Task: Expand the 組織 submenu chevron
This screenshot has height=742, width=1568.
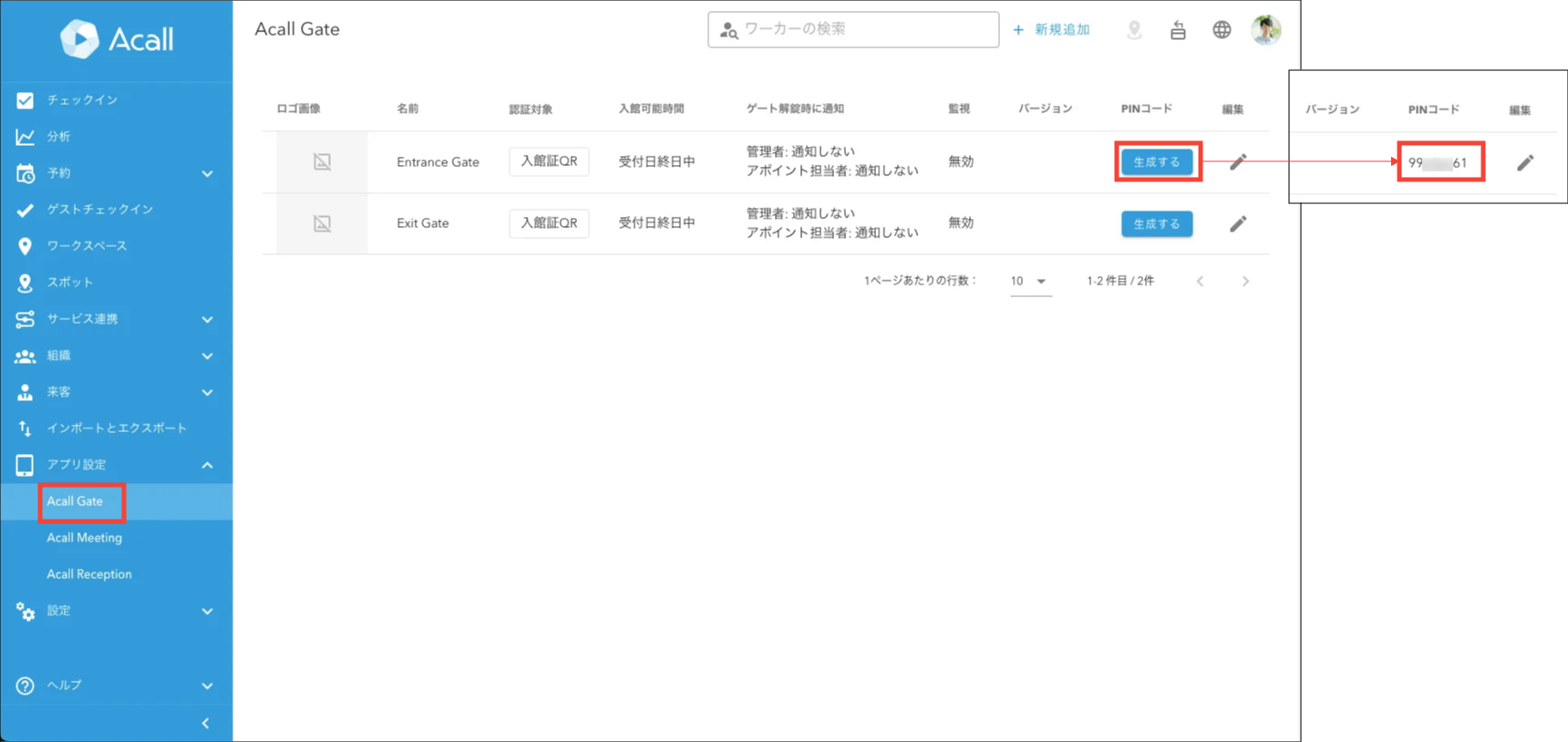Action: tap(207, 356)
